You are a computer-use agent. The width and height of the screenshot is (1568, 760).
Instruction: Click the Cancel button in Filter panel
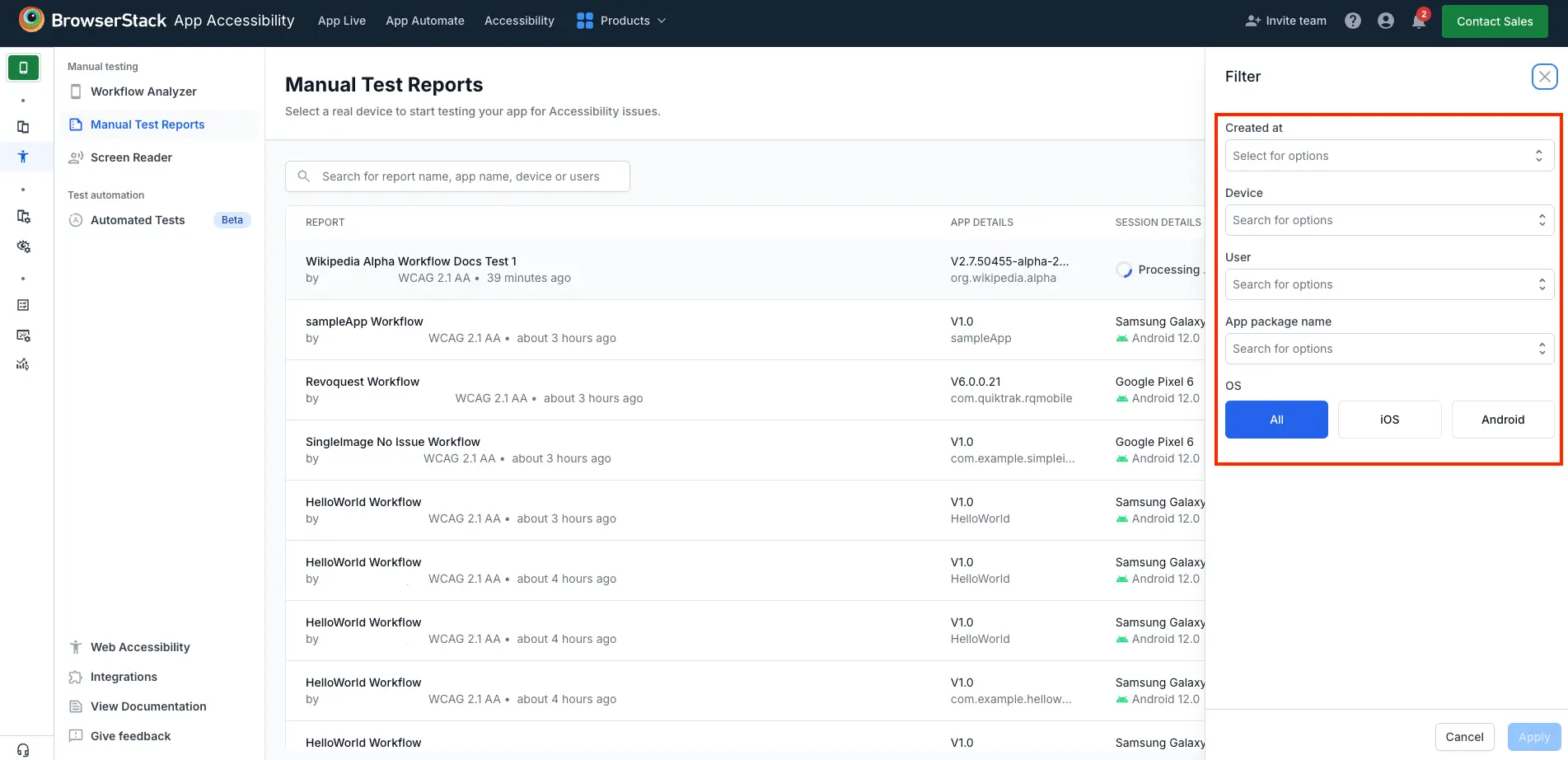[1463, 737]
